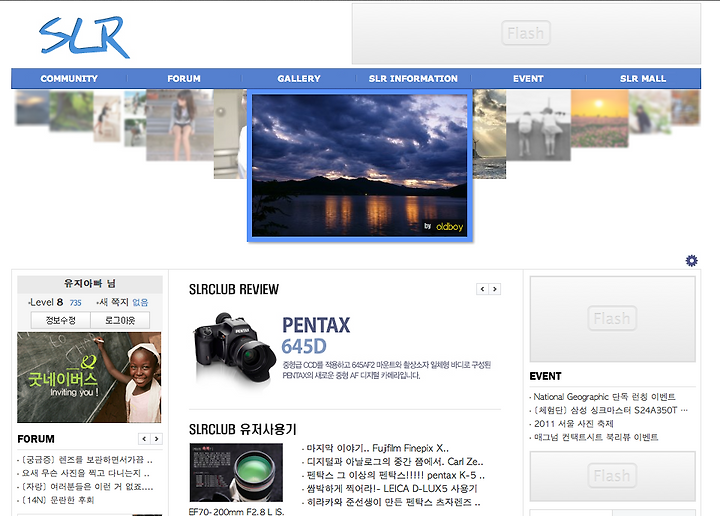
Task: Click the 로그아웃 button
Action: (x=120, y=320)
